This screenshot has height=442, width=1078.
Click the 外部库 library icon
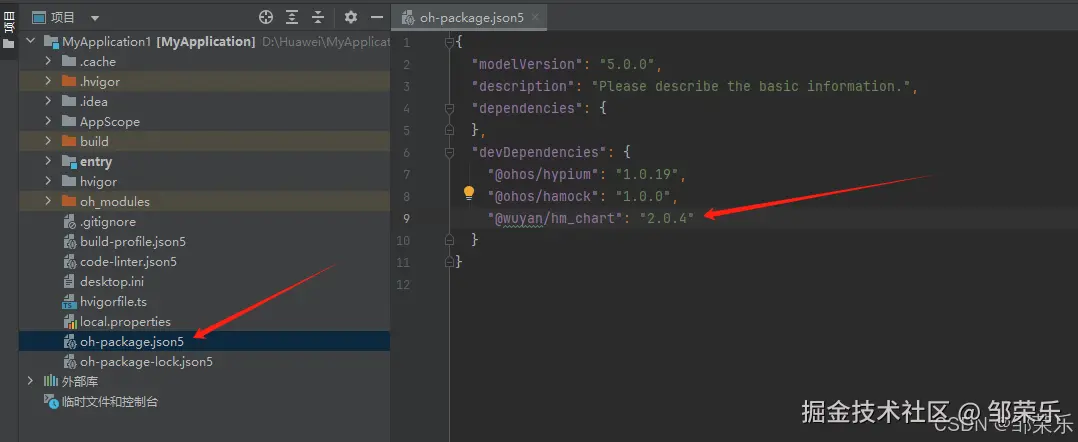coord(51,381)
